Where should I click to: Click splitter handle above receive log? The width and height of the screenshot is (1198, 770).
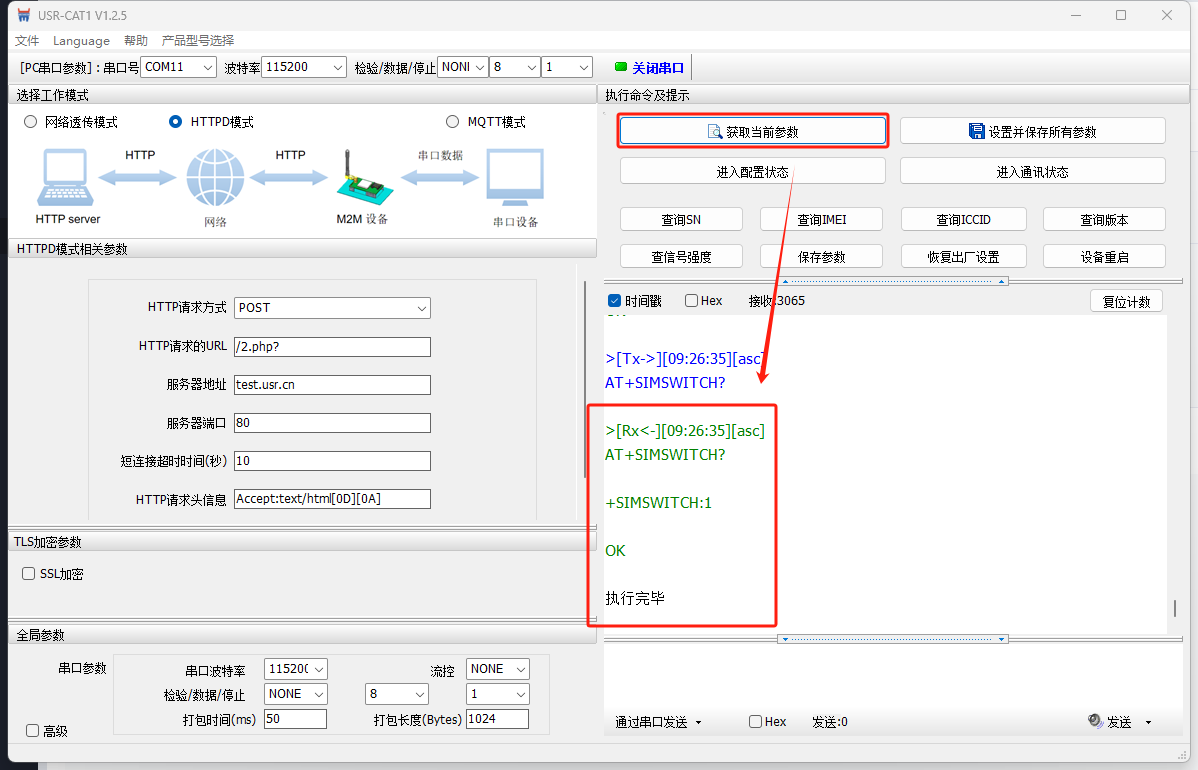pyautogui.click(x=893, y=281)
